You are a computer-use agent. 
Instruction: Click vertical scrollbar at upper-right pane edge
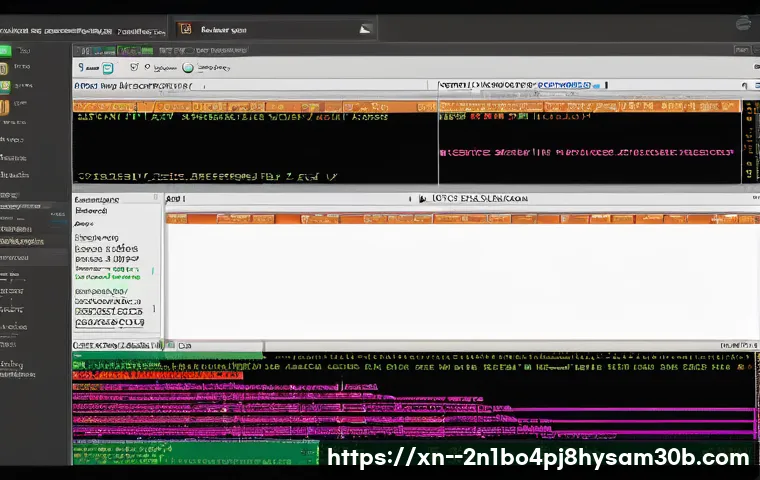tap(748, 140)
